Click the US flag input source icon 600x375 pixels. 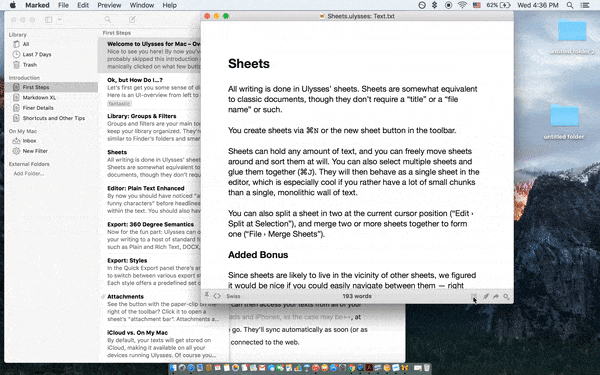pyautogui.click(x=477, y=5)
